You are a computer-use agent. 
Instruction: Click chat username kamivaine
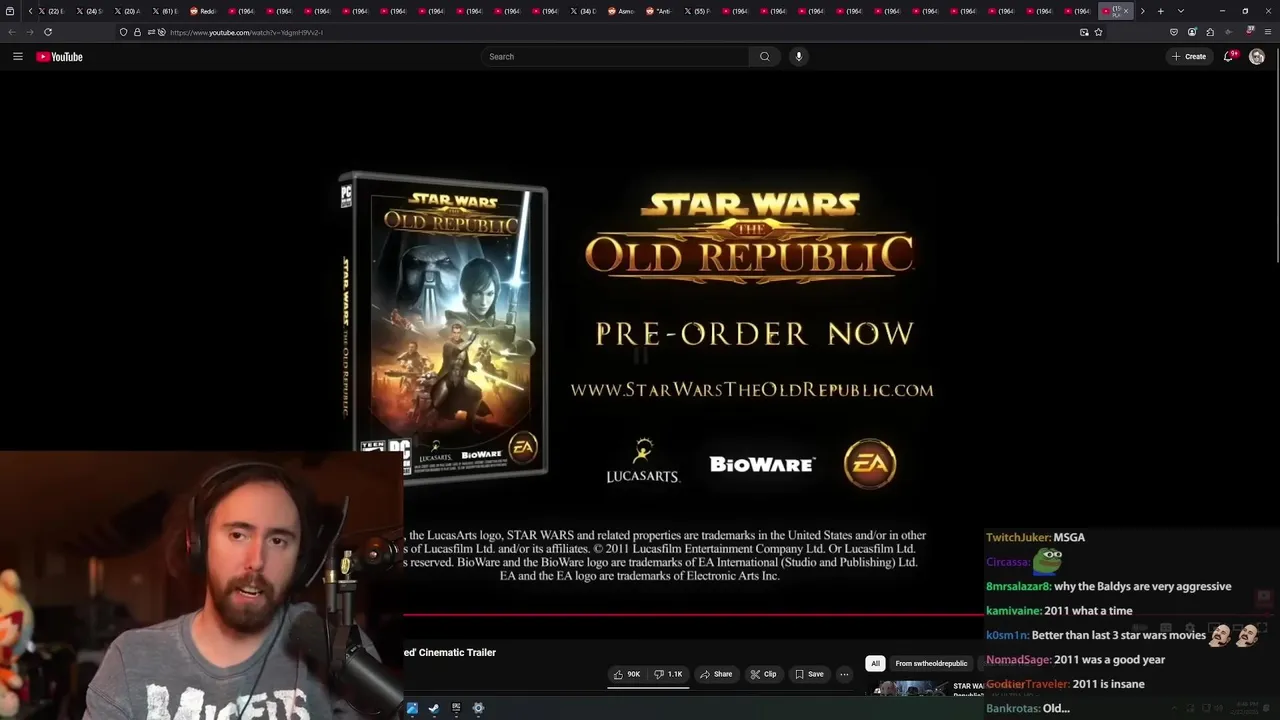point(1014,611)
